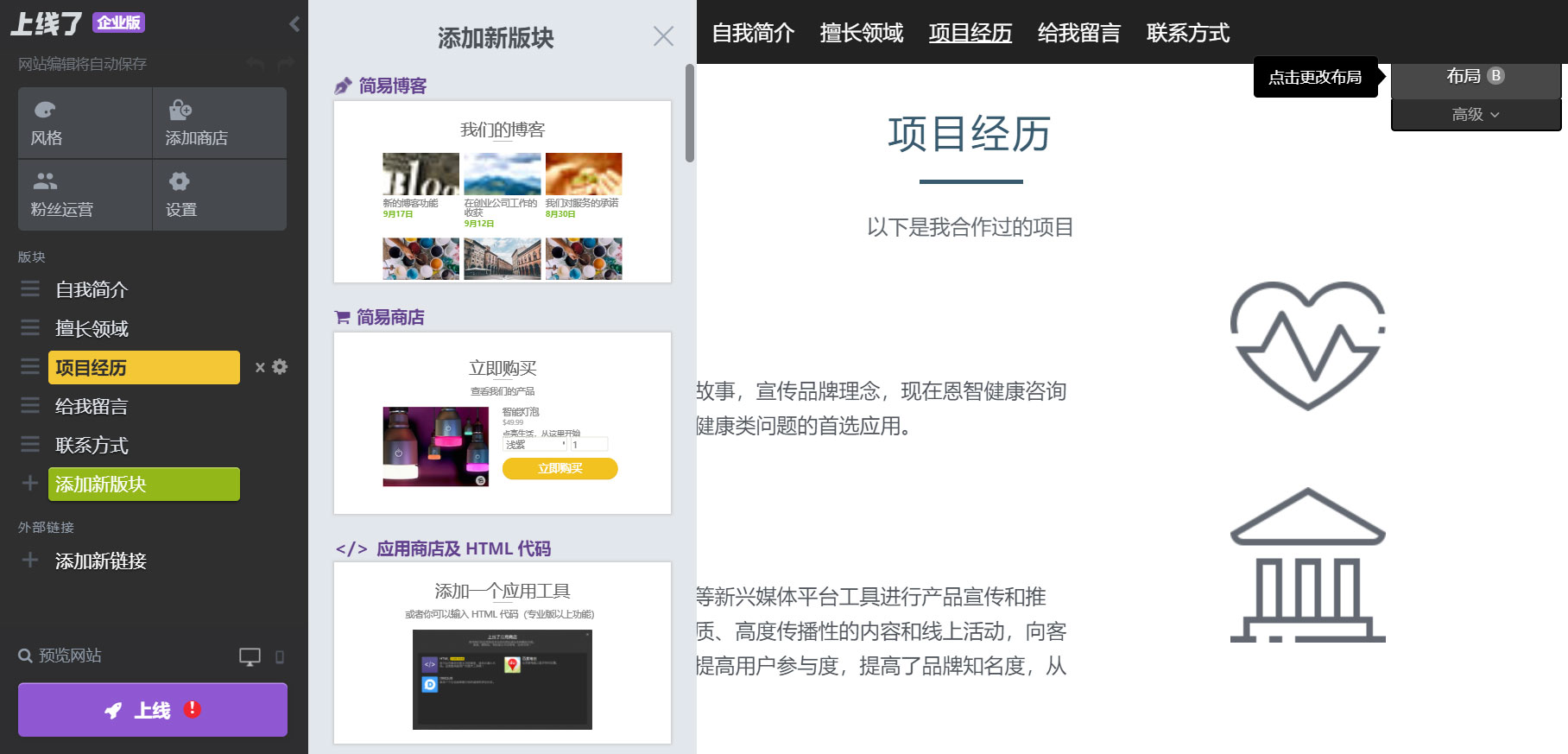Image resolution: width=1568 pixels, height=754 pixels.
Task: Click the drag handle beside 擅长领域
Action: (x=30, y=328)
